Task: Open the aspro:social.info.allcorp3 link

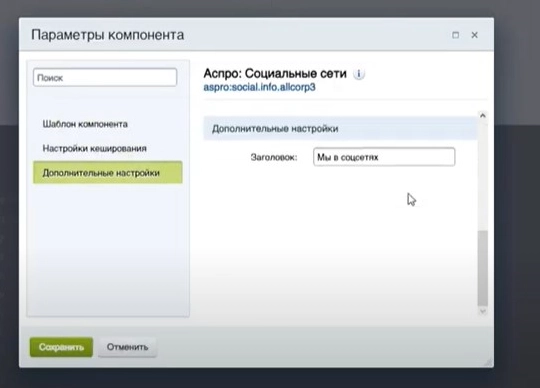Action: tap(259, 87)
